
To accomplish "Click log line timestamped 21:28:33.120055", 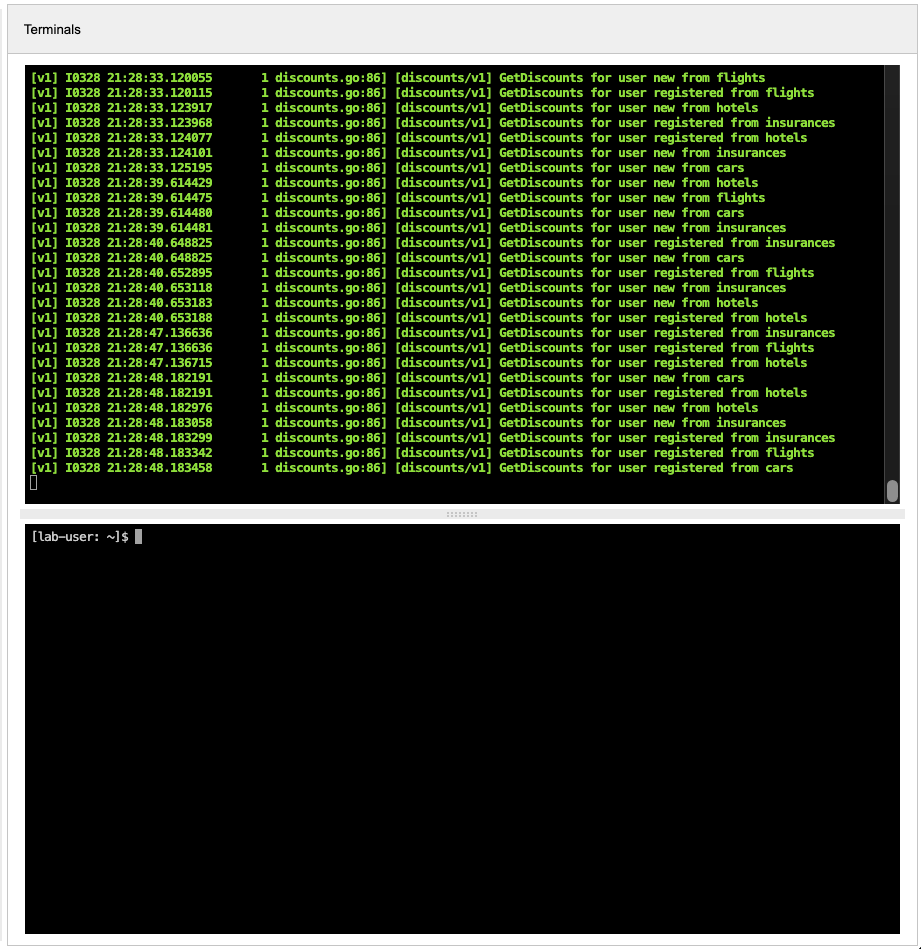I will 398,78.
